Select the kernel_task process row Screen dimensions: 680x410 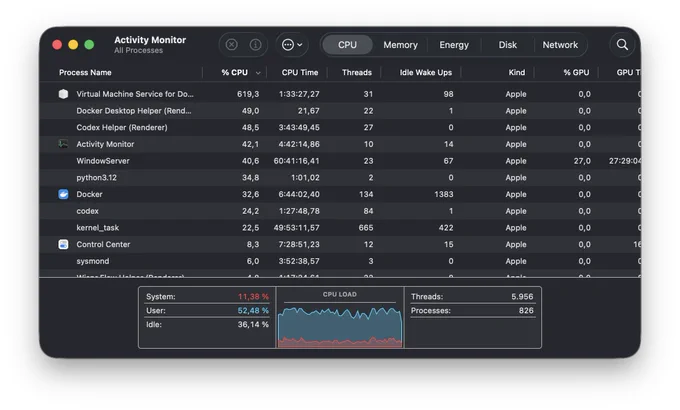click(x=340, y=227)
